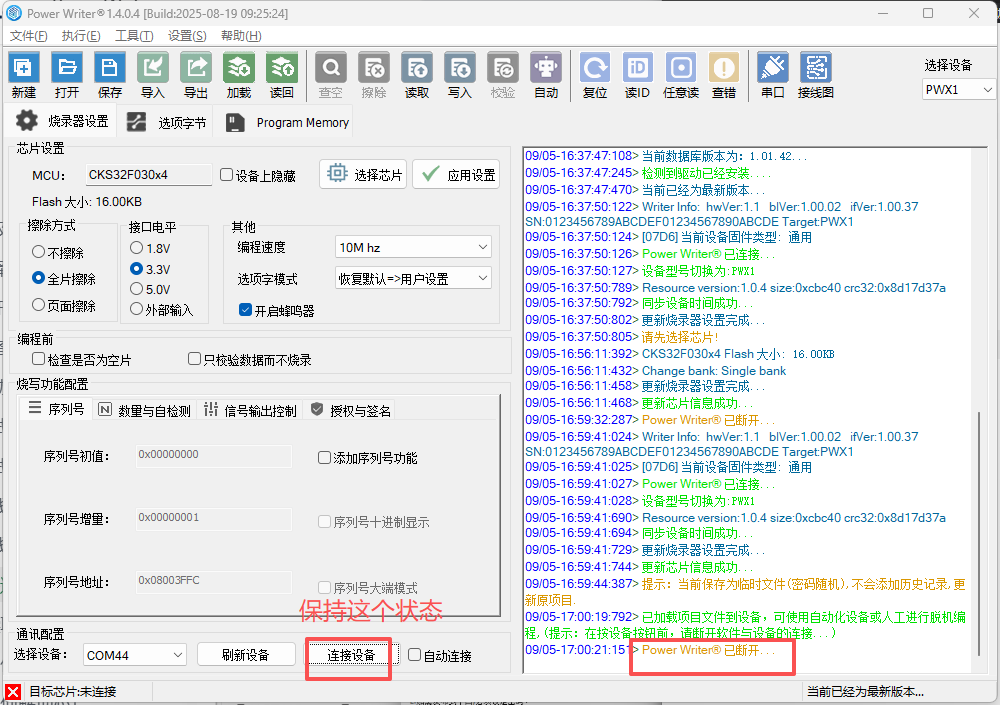Image resolution: width=1000 pixels, height=705 pixels.
Task: Click the red X target status icon
Action: tap(13, 692)
